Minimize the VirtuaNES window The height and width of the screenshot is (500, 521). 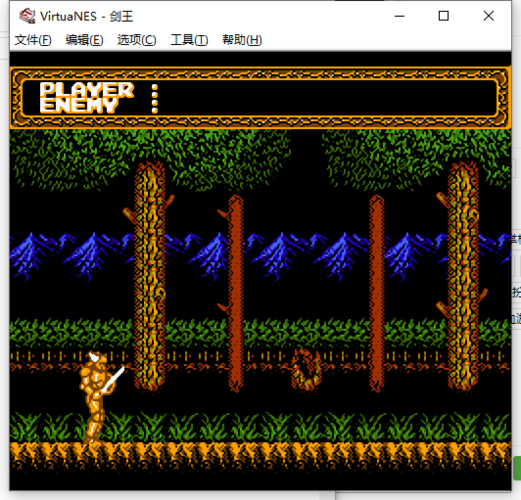point(399,16)
